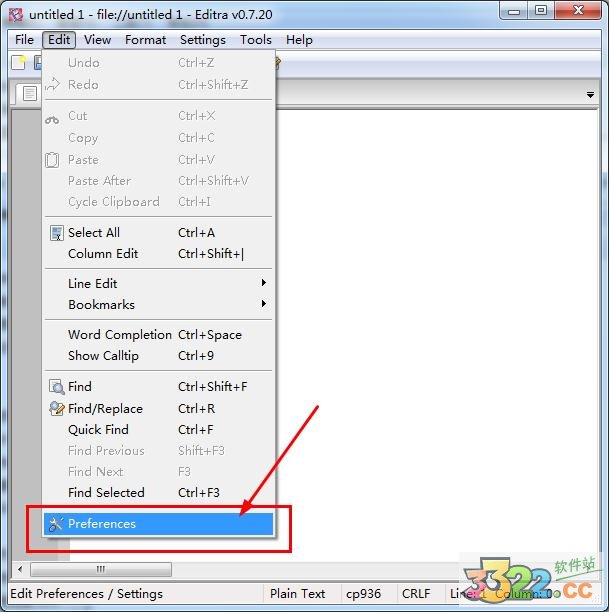This screenshot has height=612, width=609.
Task: Click the greyed Paste entry
Action: [x=158, y=160]
